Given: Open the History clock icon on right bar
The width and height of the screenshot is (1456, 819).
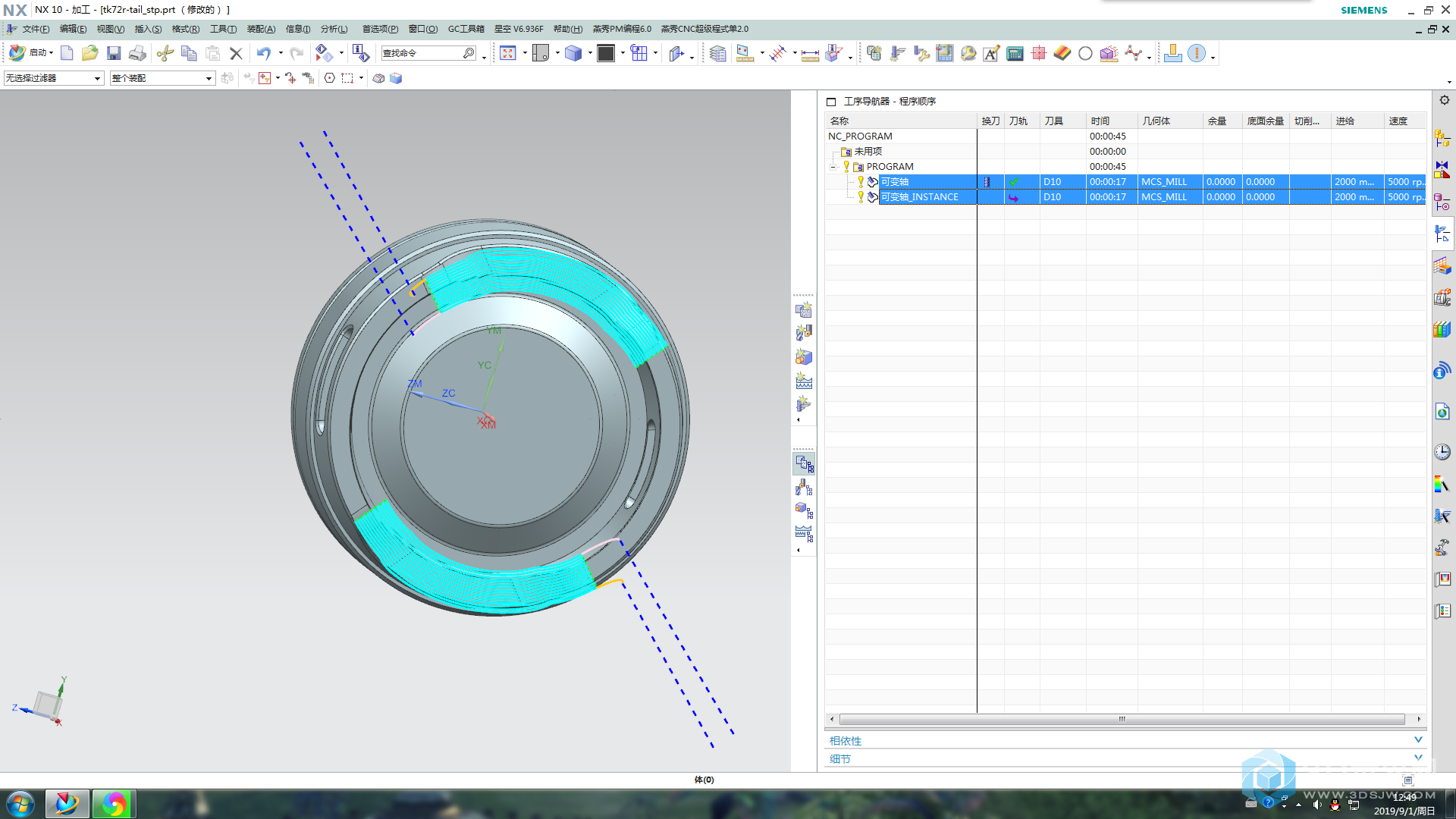Looking at the screenshot, I should pos(1442,452).
